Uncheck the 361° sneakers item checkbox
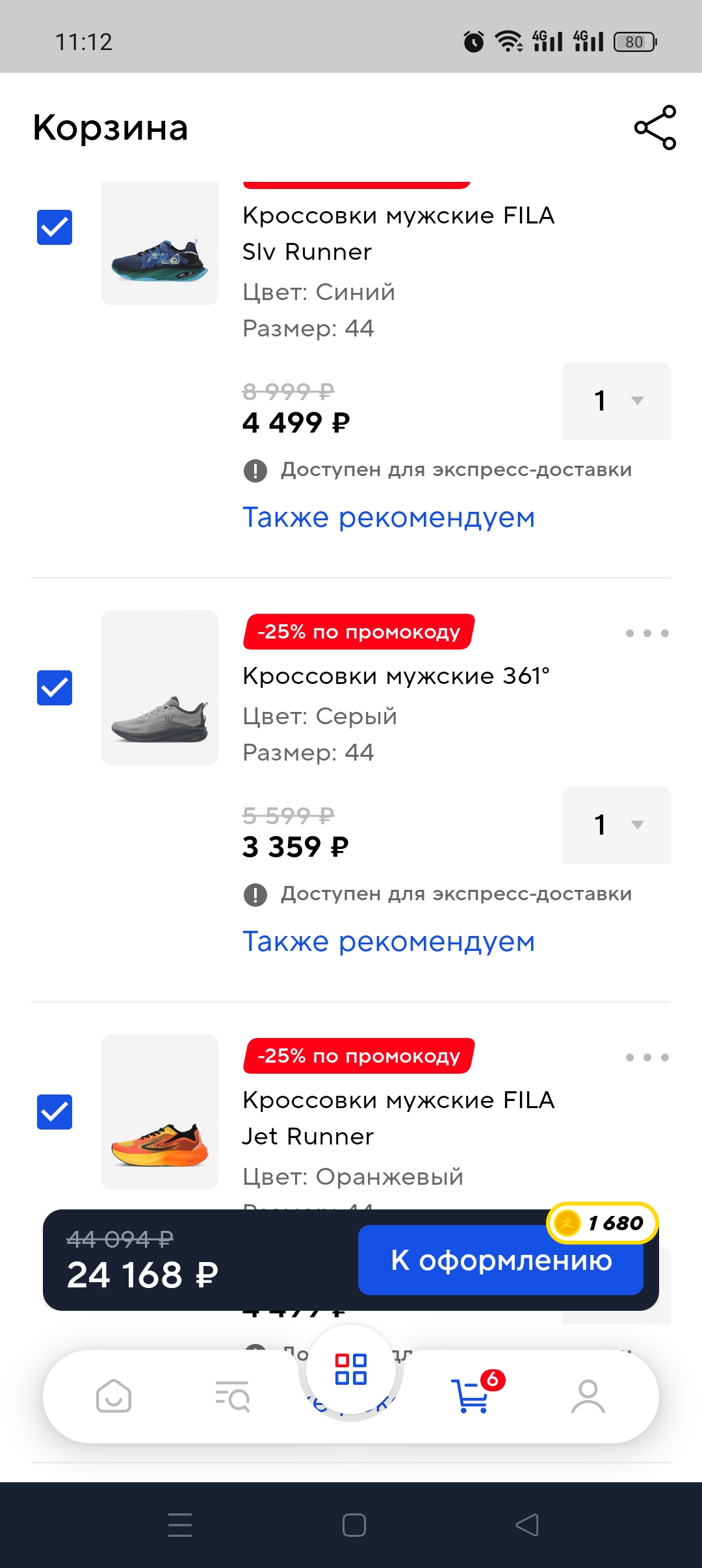The width and height of the screenshot is (702, 1568). [55, 688]
